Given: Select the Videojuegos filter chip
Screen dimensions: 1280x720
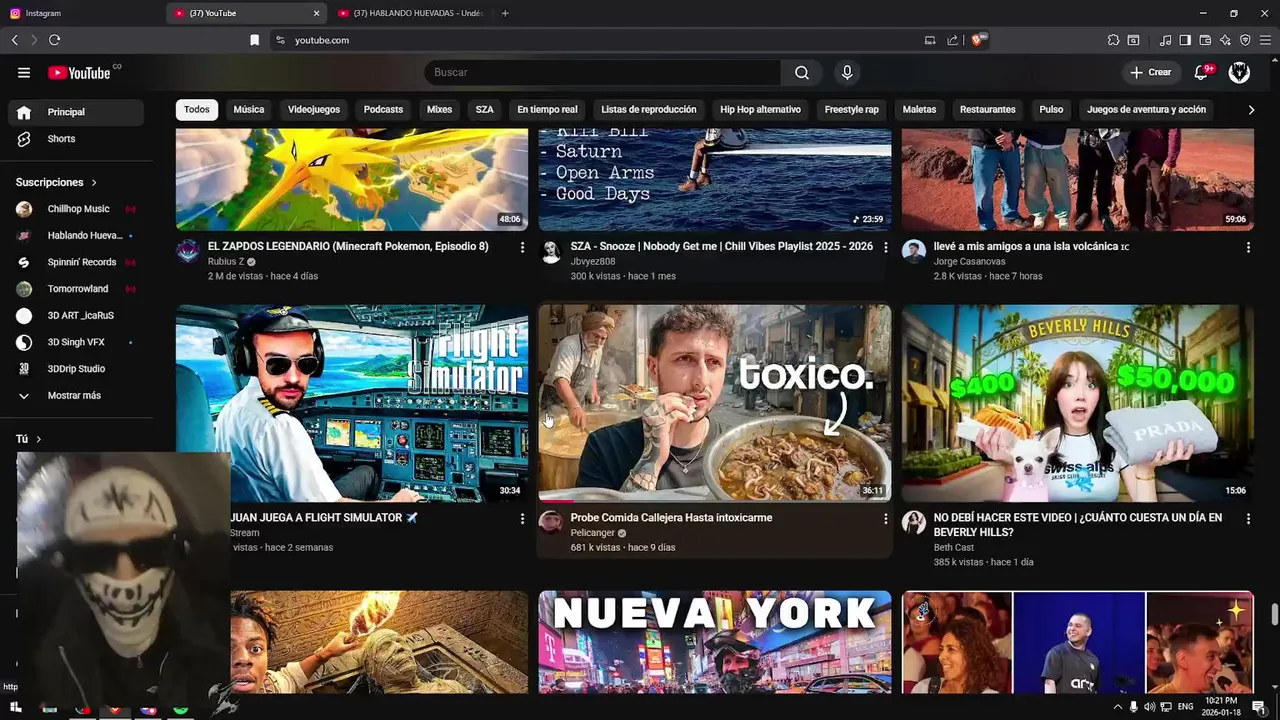Looking at the screenshot, I should pyautogui.click(x=314, y=110).
